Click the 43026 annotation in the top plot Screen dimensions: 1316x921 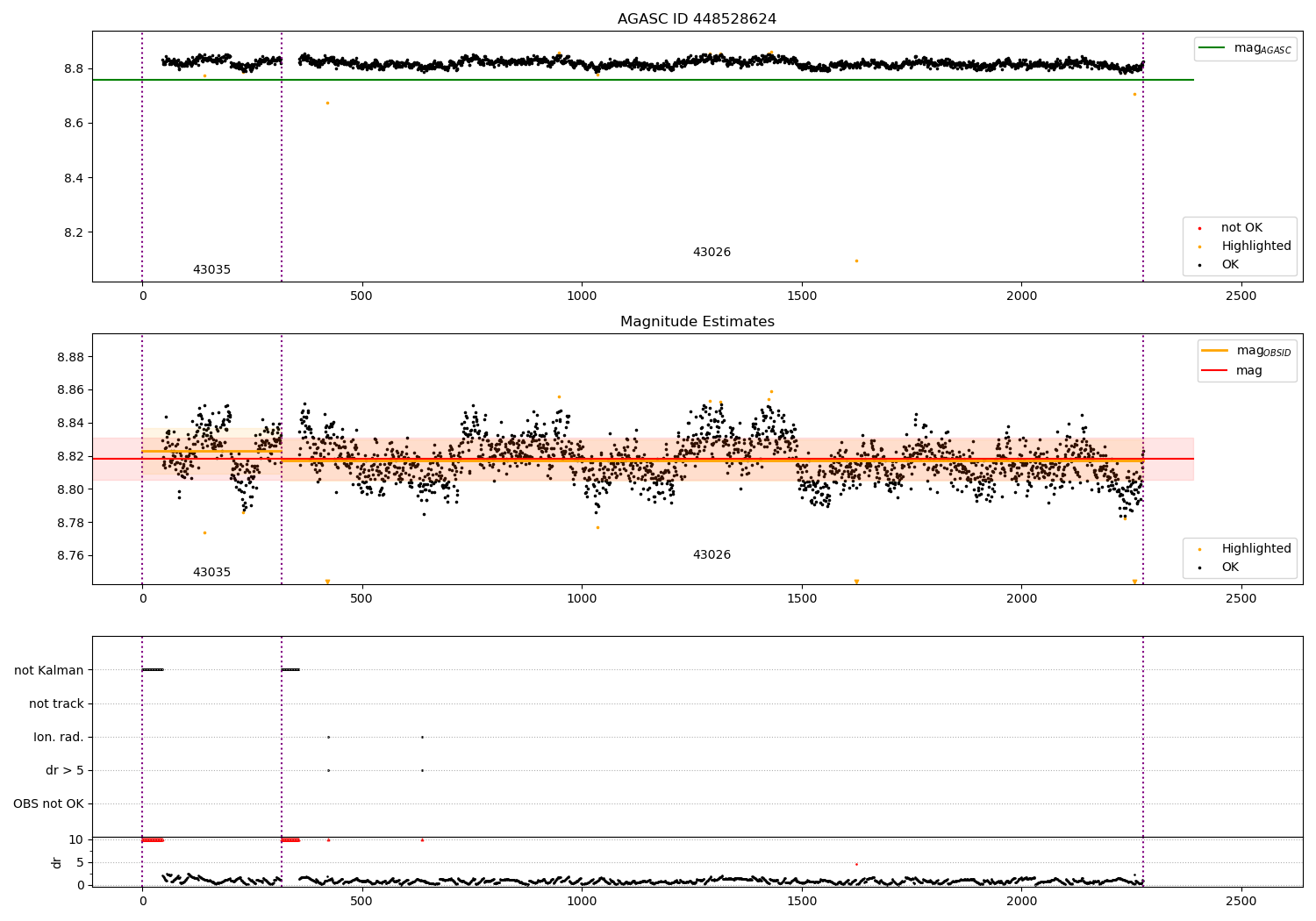pos(712,253)
